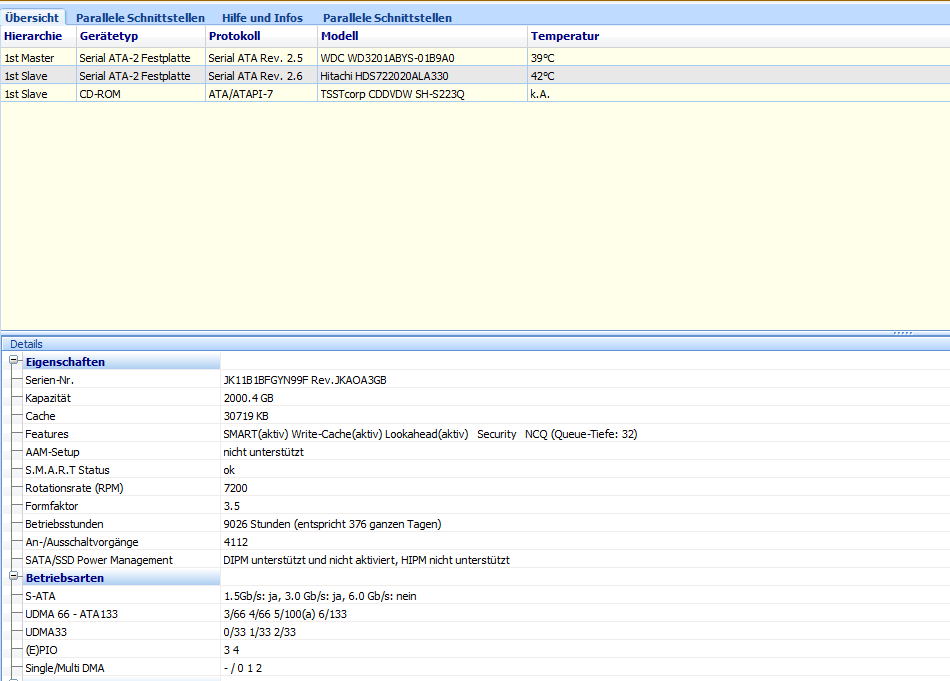Click the dotted splitter grip above Details
The image size is (950, 681).
pos(902,332)
